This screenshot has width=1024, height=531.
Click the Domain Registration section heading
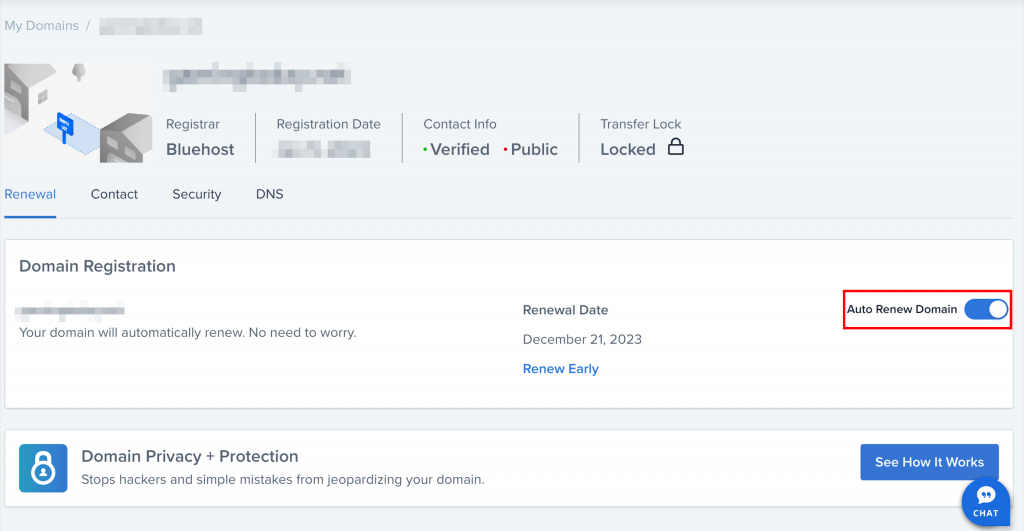click(x=97, y=266)
